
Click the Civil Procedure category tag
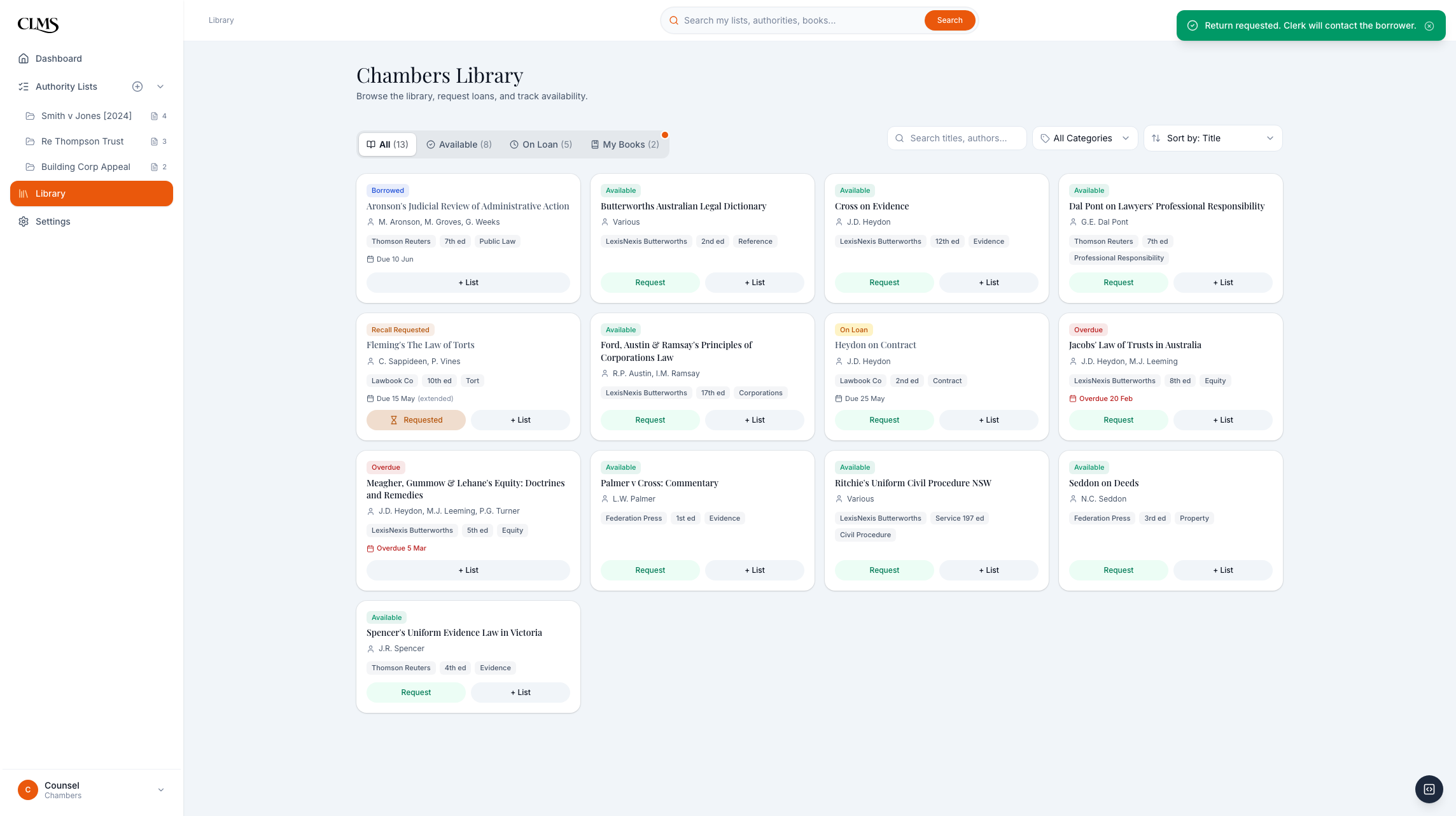pos(865,535)
